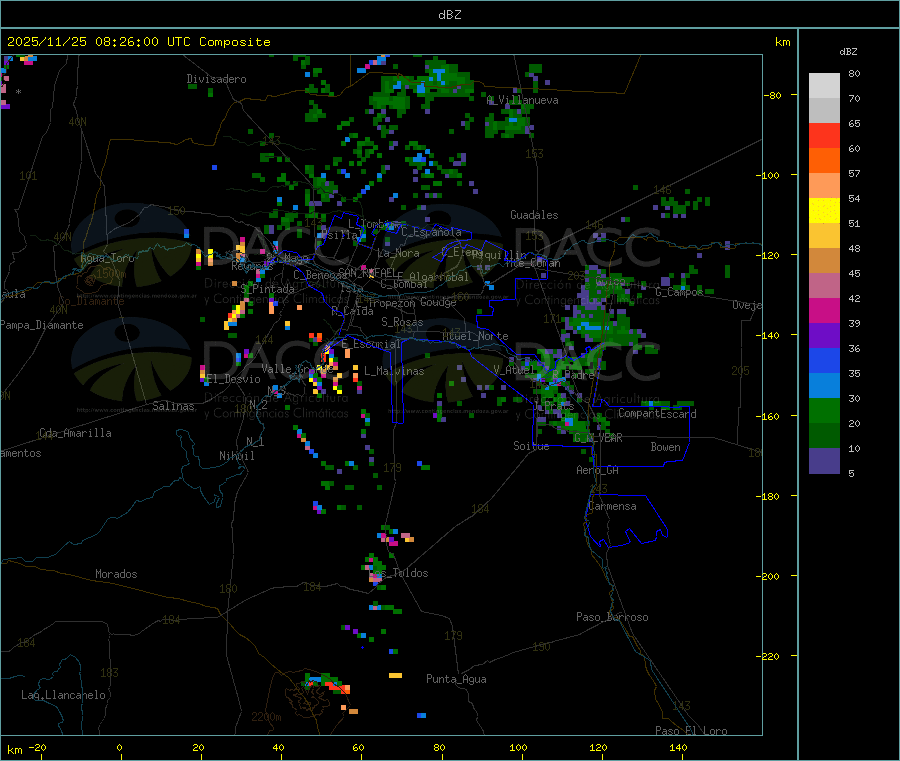Click the -160 km axis tick label
The image size is (900, 761).
point(769,416)
